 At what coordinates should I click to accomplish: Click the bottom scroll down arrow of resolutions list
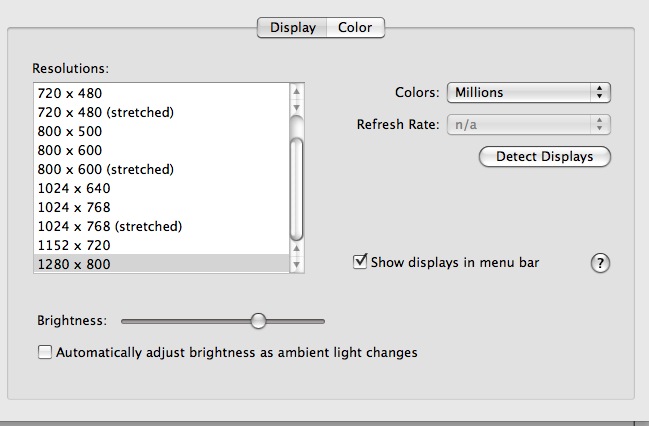pyautogui.click(x=296, y=265)
